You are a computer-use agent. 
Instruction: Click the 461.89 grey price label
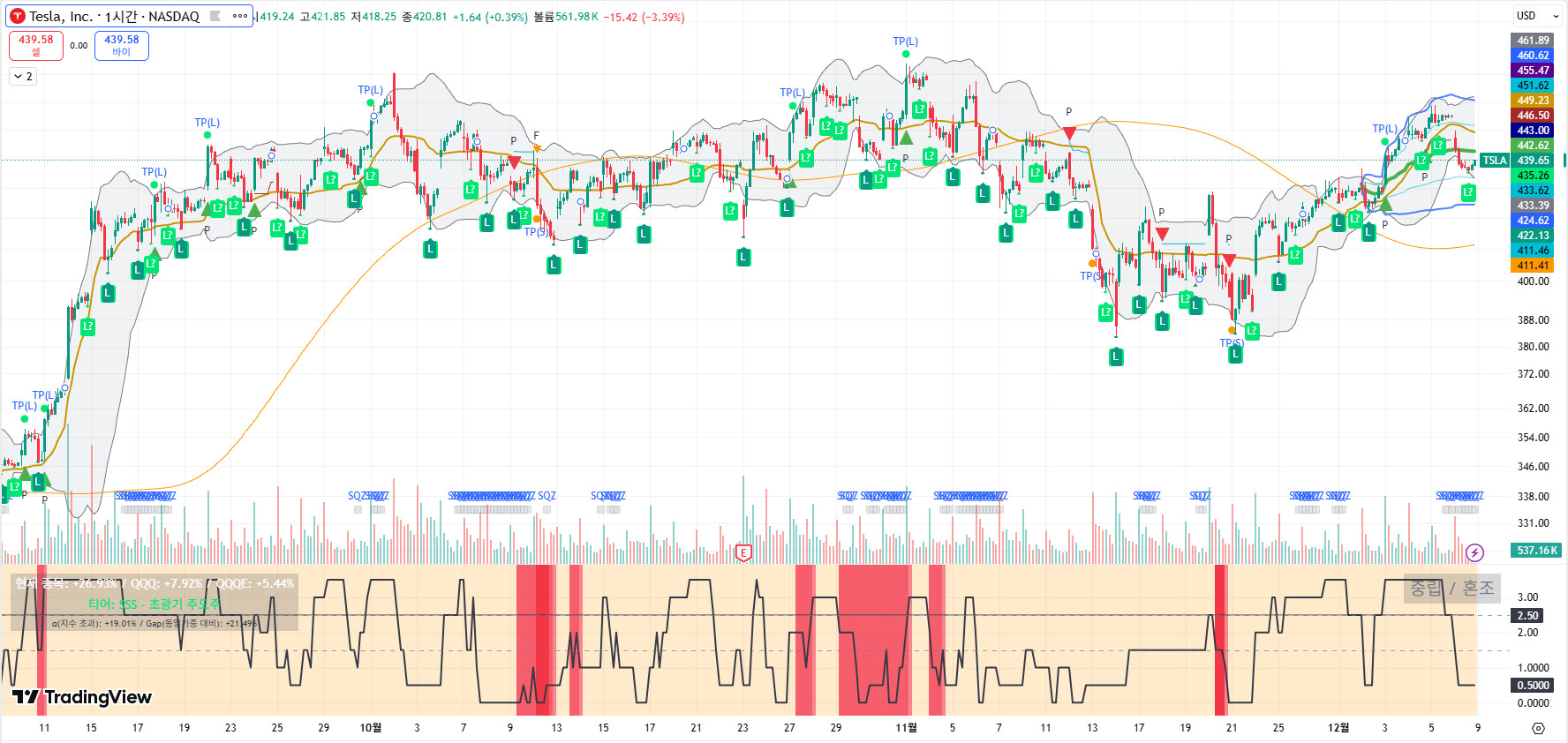click(x=1533, y=41)
